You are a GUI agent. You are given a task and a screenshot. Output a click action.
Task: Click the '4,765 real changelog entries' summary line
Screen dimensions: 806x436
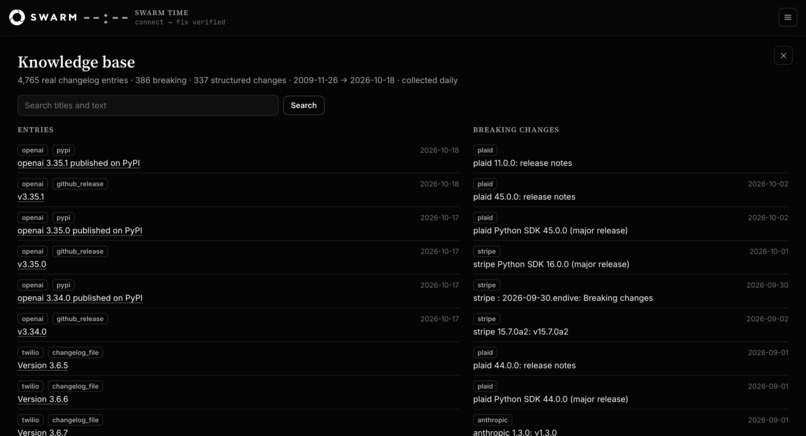pyautogui.click(x=237, y=80)
